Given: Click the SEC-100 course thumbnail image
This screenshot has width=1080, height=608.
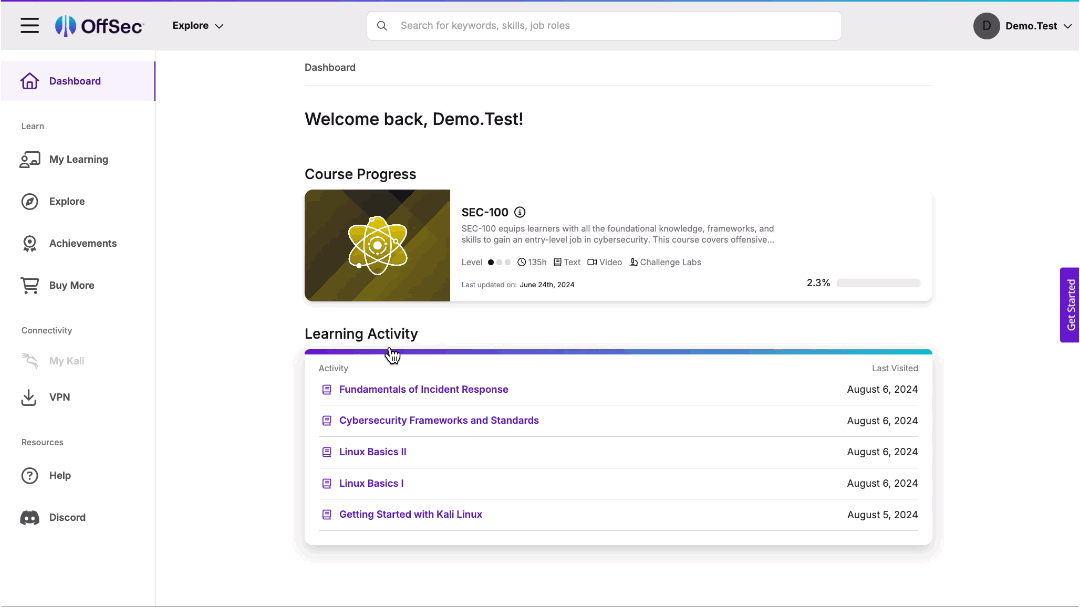Looking at the screenshot, I should tap(377, 245).
